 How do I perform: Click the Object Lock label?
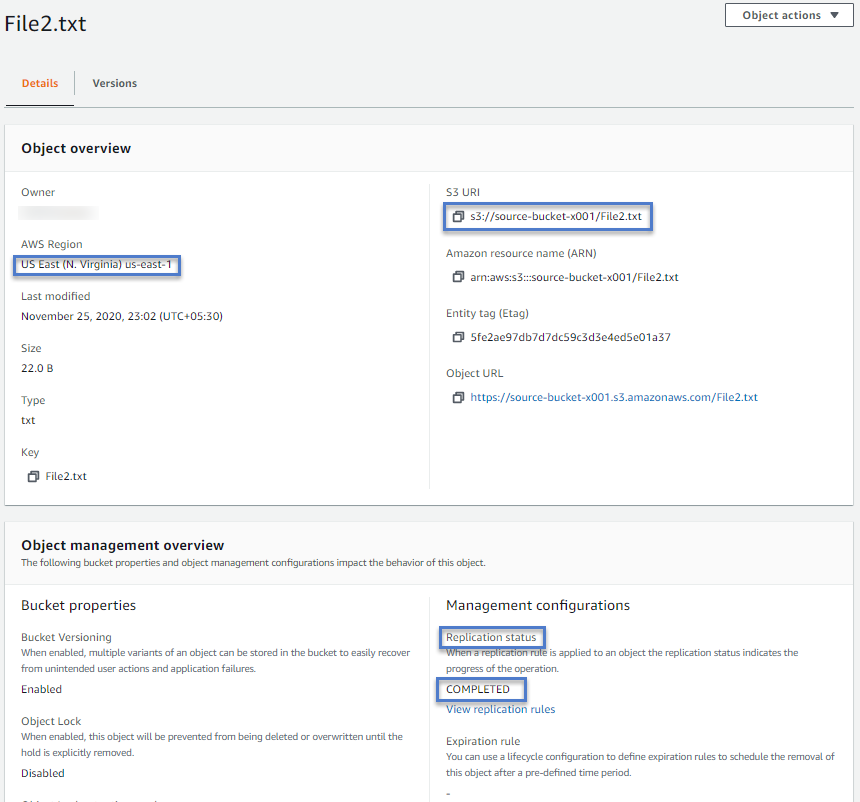click(x=51, y=721)
